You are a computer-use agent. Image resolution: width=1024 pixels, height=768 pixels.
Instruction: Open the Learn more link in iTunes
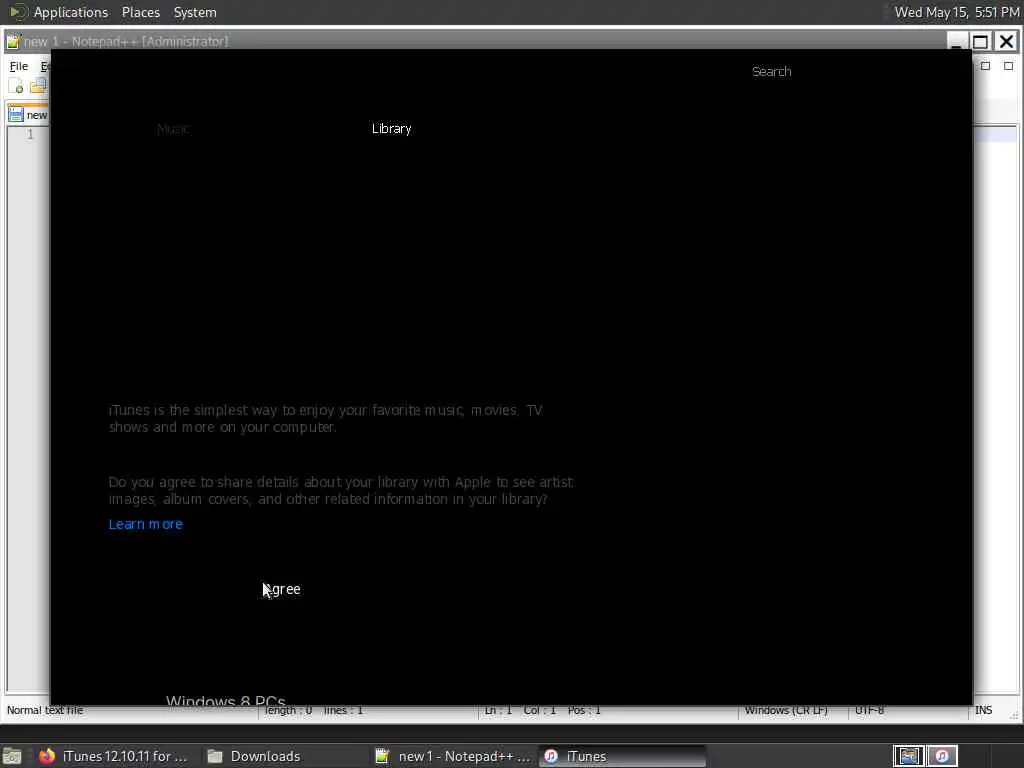pos(146,524)
